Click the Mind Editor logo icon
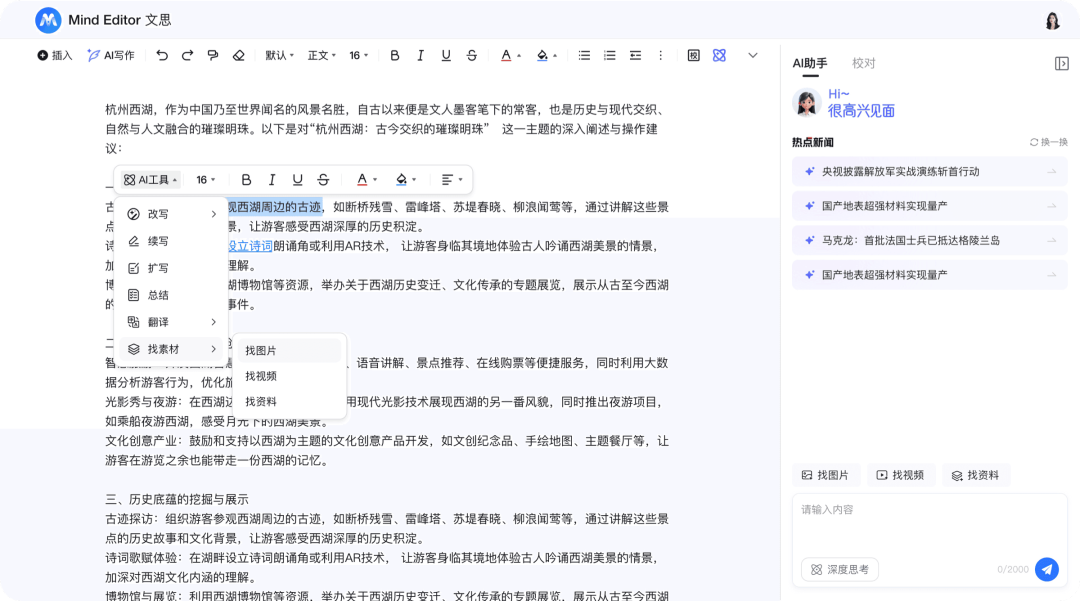This screenshot has height=601, width=1080. coord(48,20)
